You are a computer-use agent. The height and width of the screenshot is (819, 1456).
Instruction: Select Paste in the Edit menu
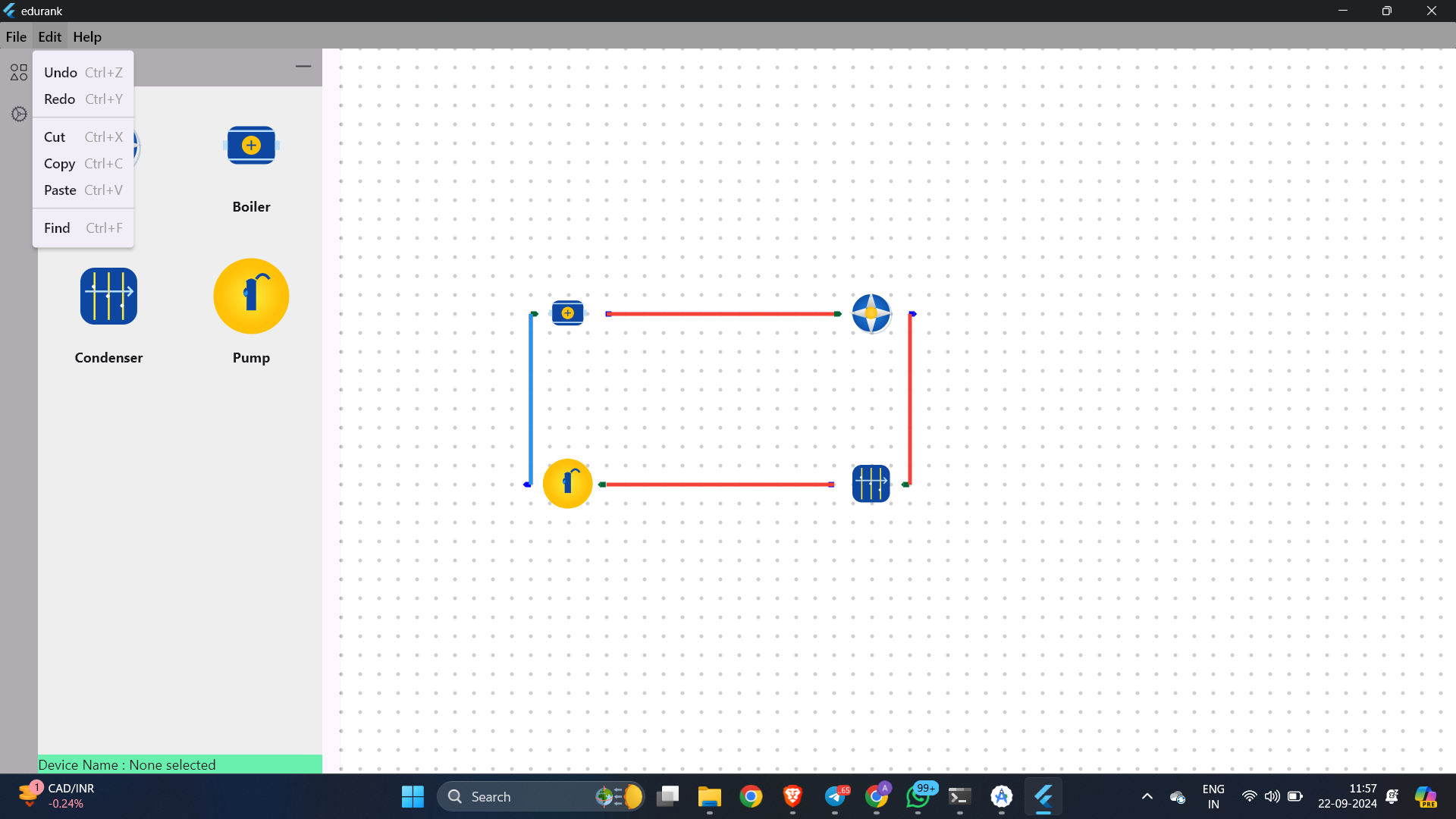click(x=83, y=190)
